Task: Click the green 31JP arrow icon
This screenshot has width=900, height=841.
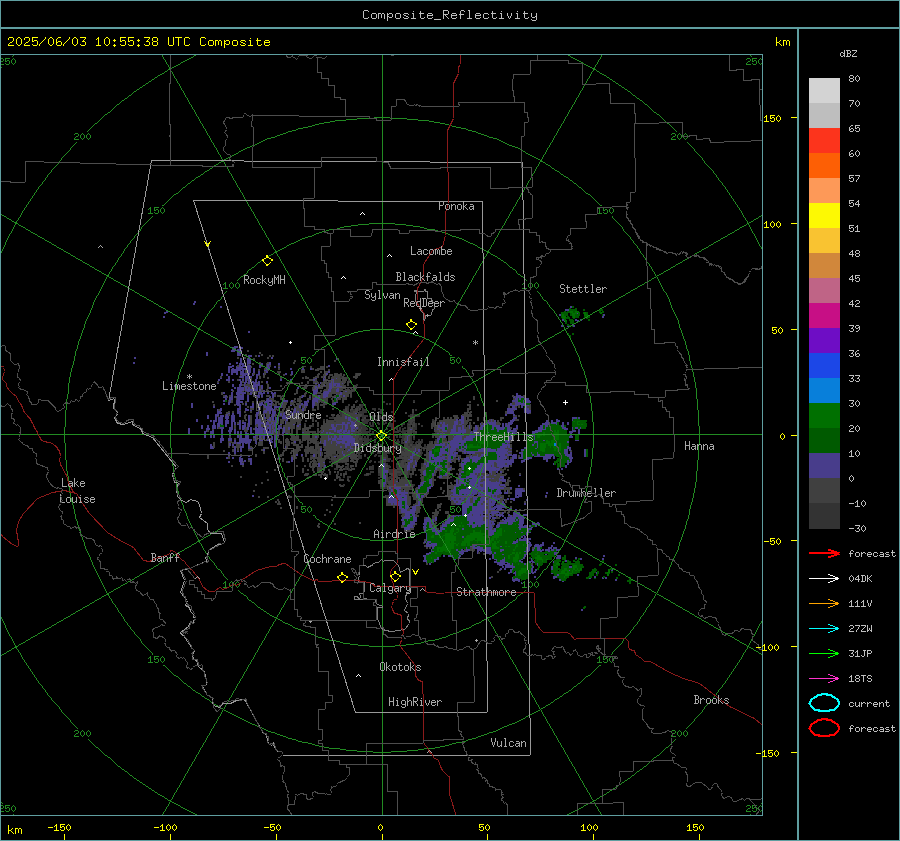Action: click(x=824, y=653)
